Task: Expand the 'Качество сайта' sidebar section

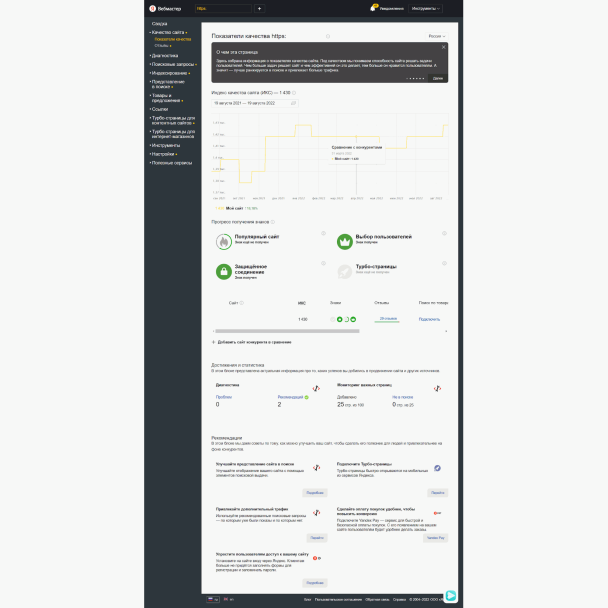Action: pyautogui.click(x=167, y=32)
